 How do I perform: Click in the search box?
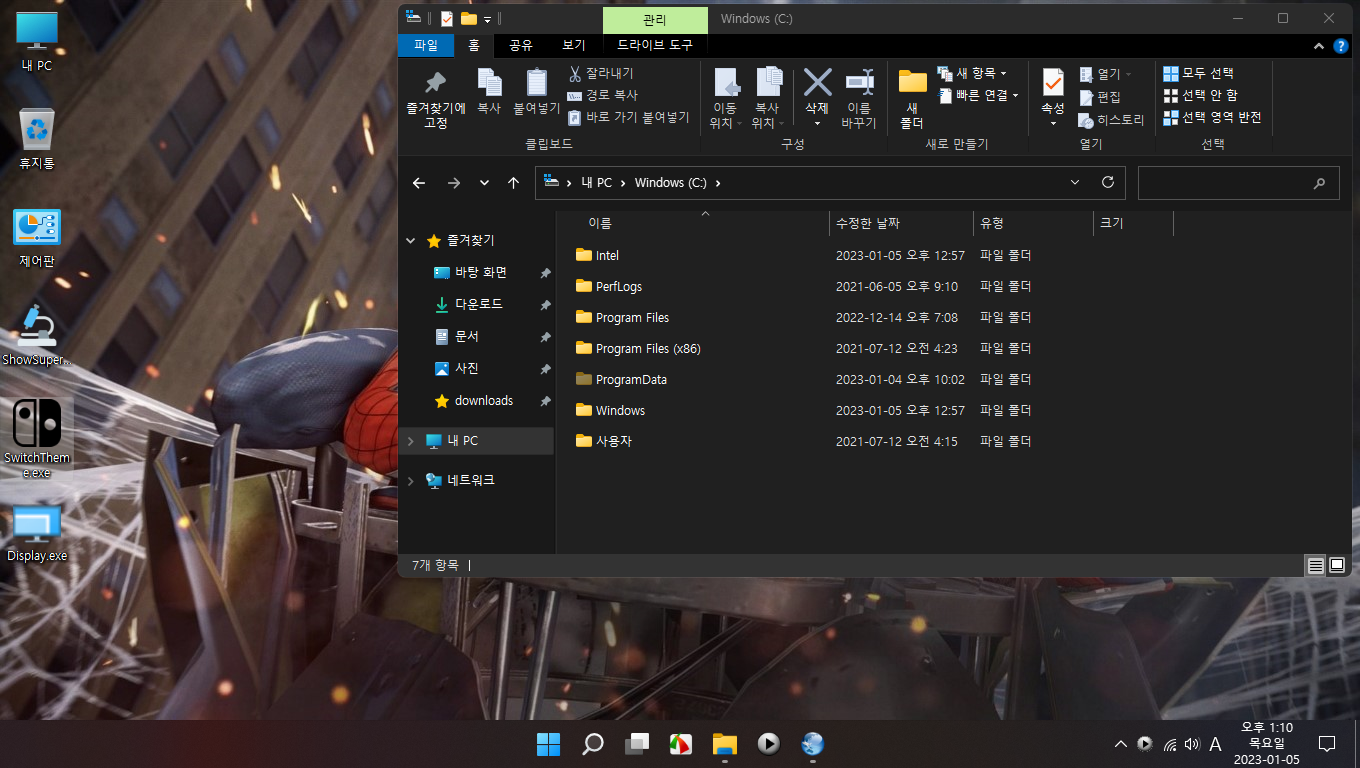click(x=1238, y=183)
